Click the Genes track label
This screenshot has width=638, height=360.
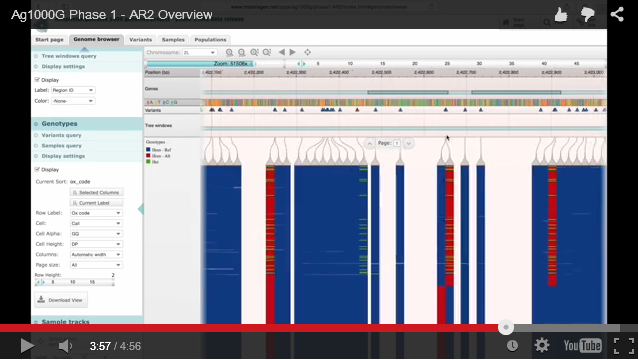click(151, 89)
